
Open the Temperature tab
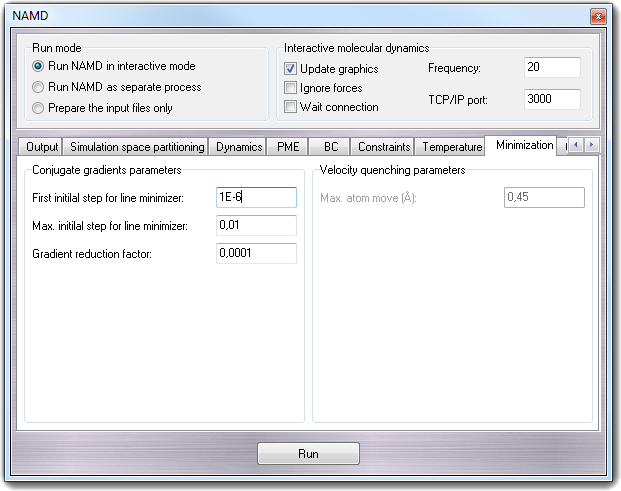(x=452, y=147)
